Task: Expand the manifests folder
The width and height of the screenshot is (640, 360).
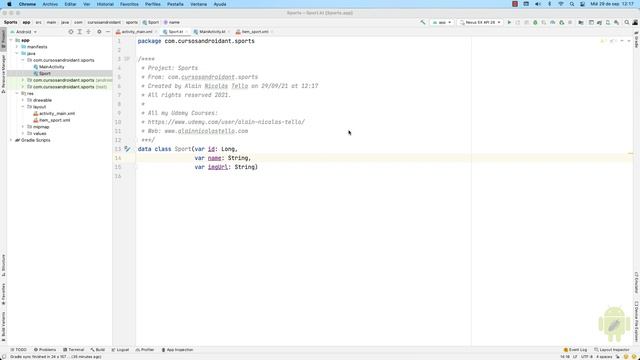Action: pos(17,47)
